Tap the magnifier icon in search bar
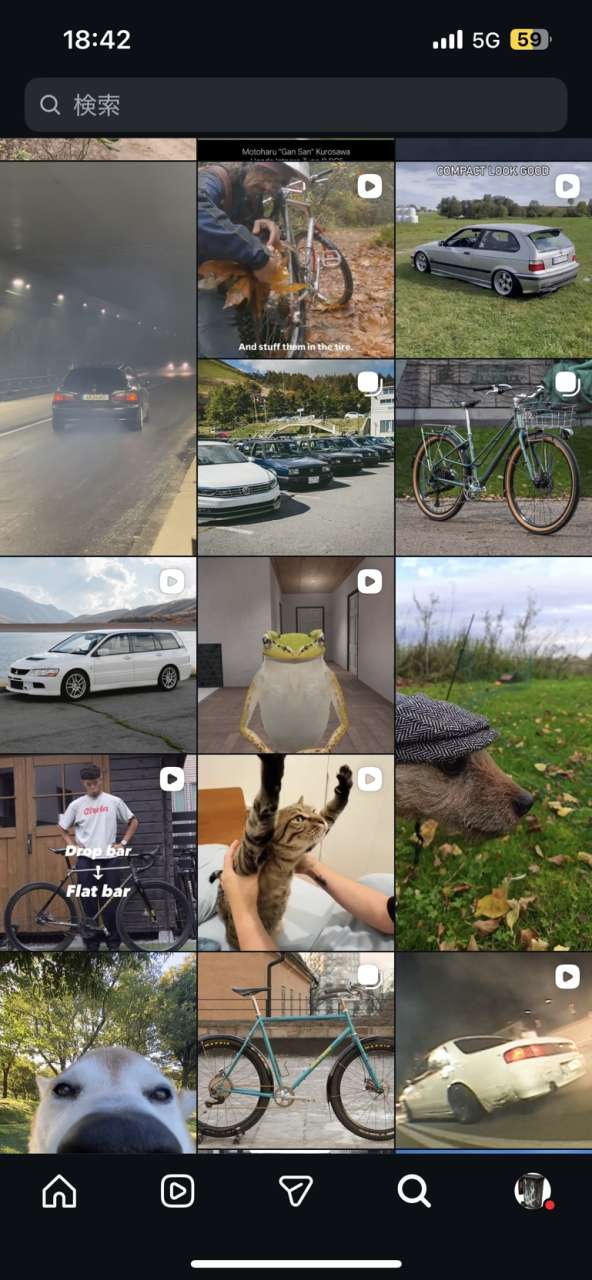The image size is (592, 1280). (x=50, y=105)
